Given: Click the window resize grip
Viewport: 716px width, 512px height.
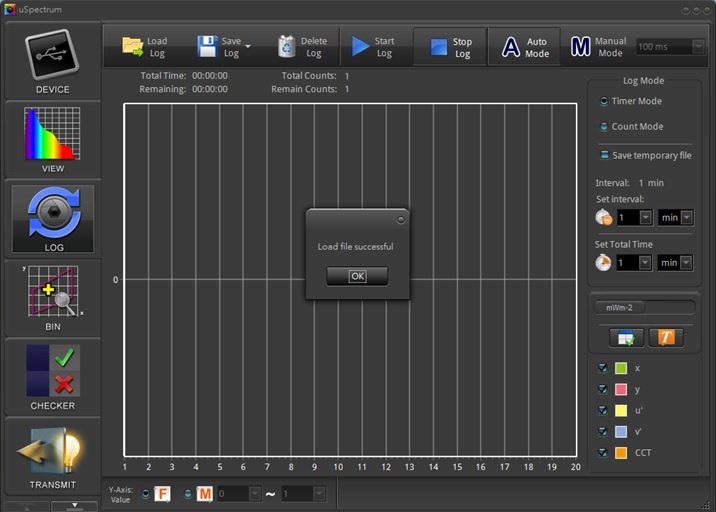Looking at the screenshot, I should [706, 504].
